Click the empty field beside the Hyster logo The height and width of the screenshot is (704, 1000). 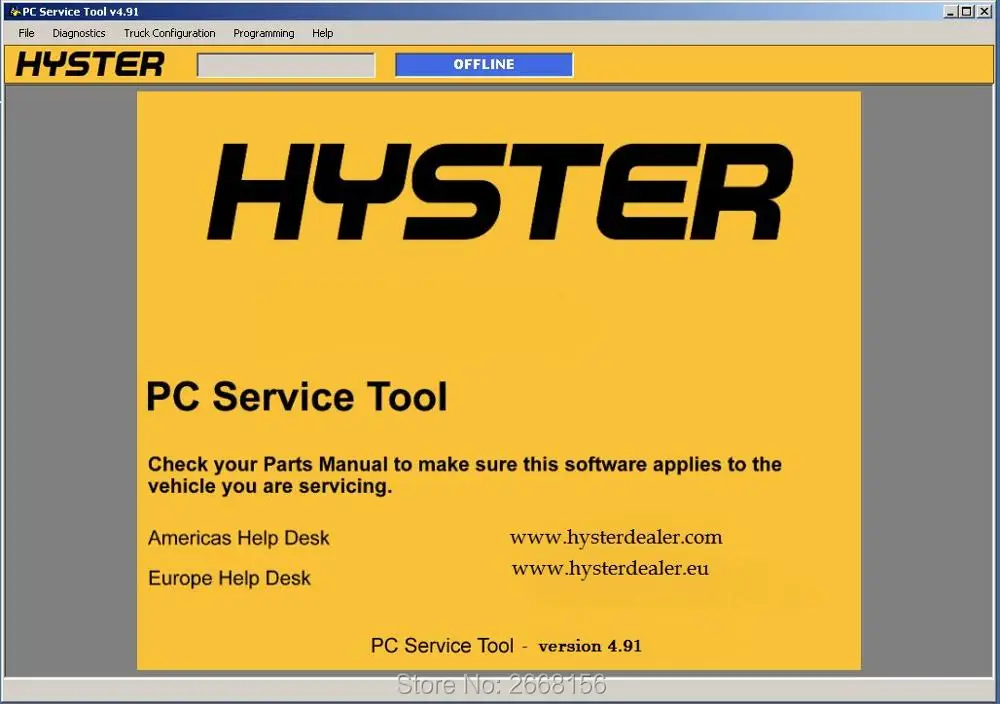tap(286, 65)
